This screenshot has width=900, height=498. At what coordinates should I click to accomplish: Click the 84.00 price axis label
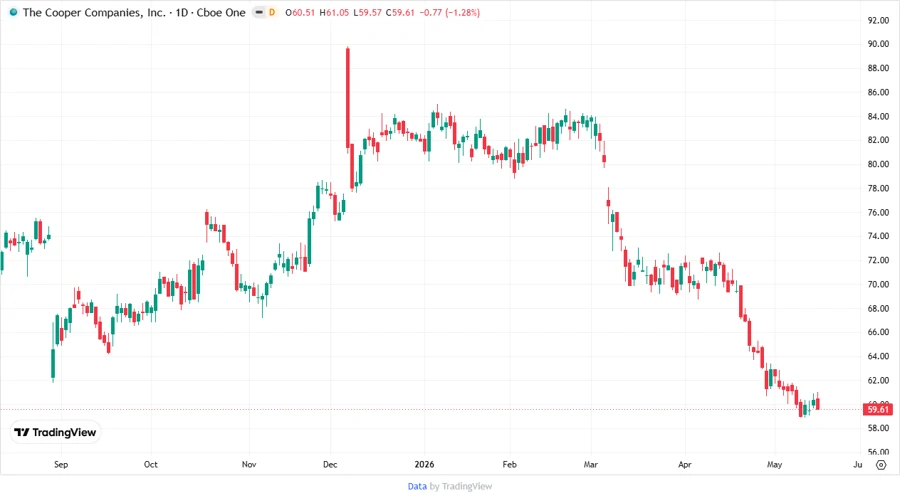tap(878, 116)
